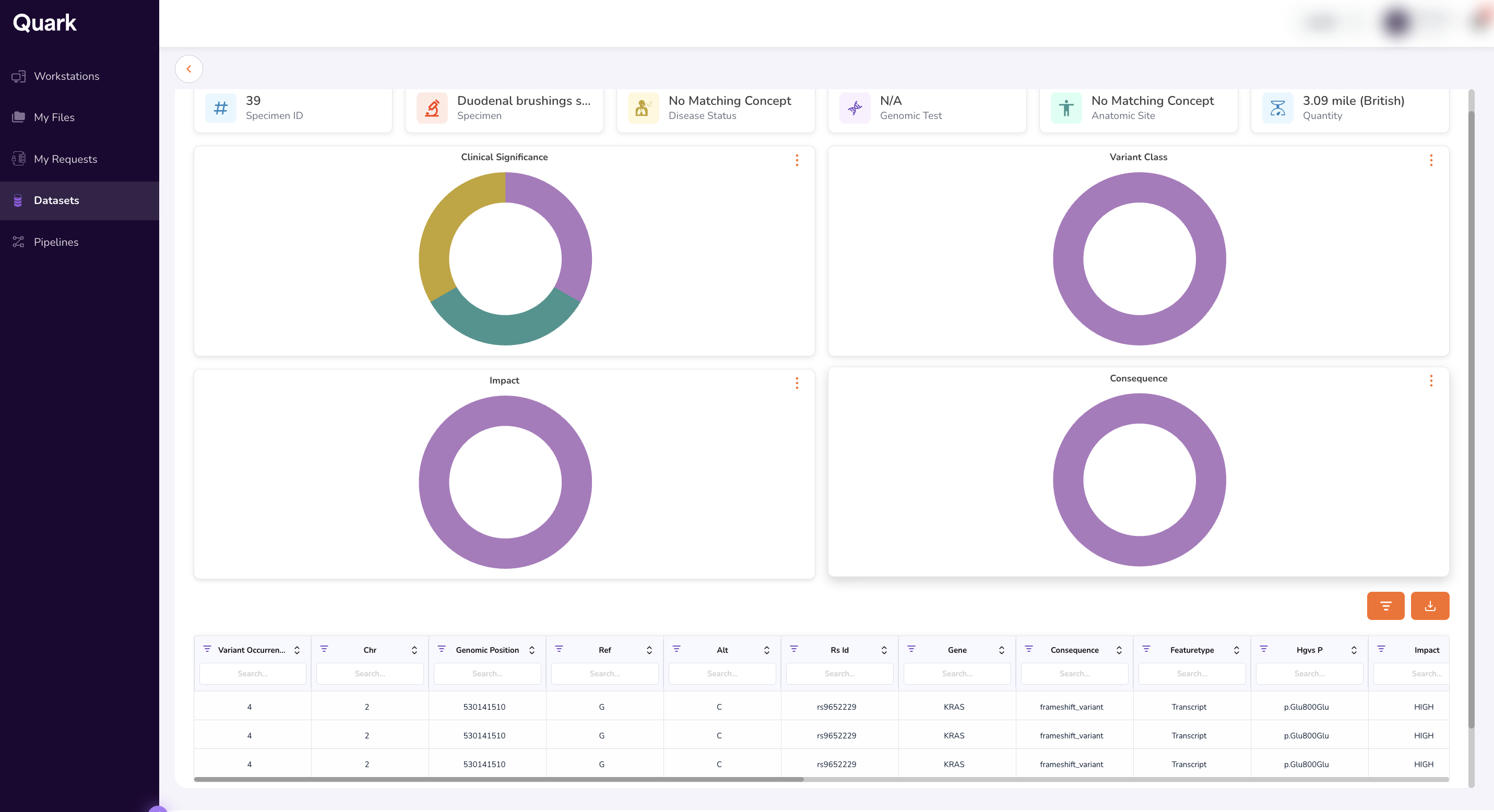This screenshot has width=1494, height=812.
Task: Sort by Genomic Position column
Action: click(x=532, y=650)
